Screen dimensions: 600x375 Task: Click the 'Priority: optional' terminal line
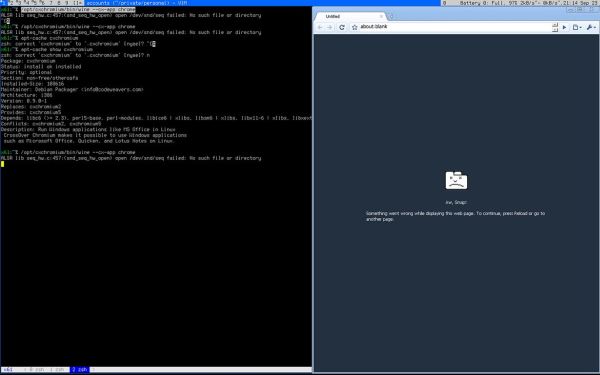point(26,72)
